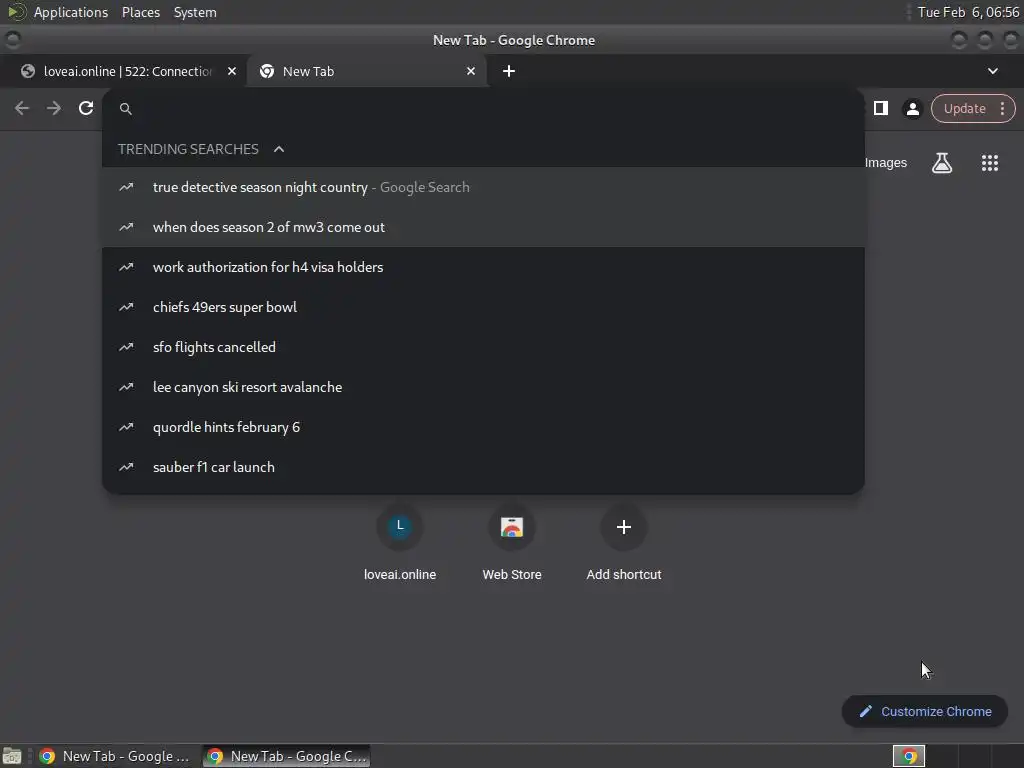Click the loveai.online shortcut tile

point(400,543)
